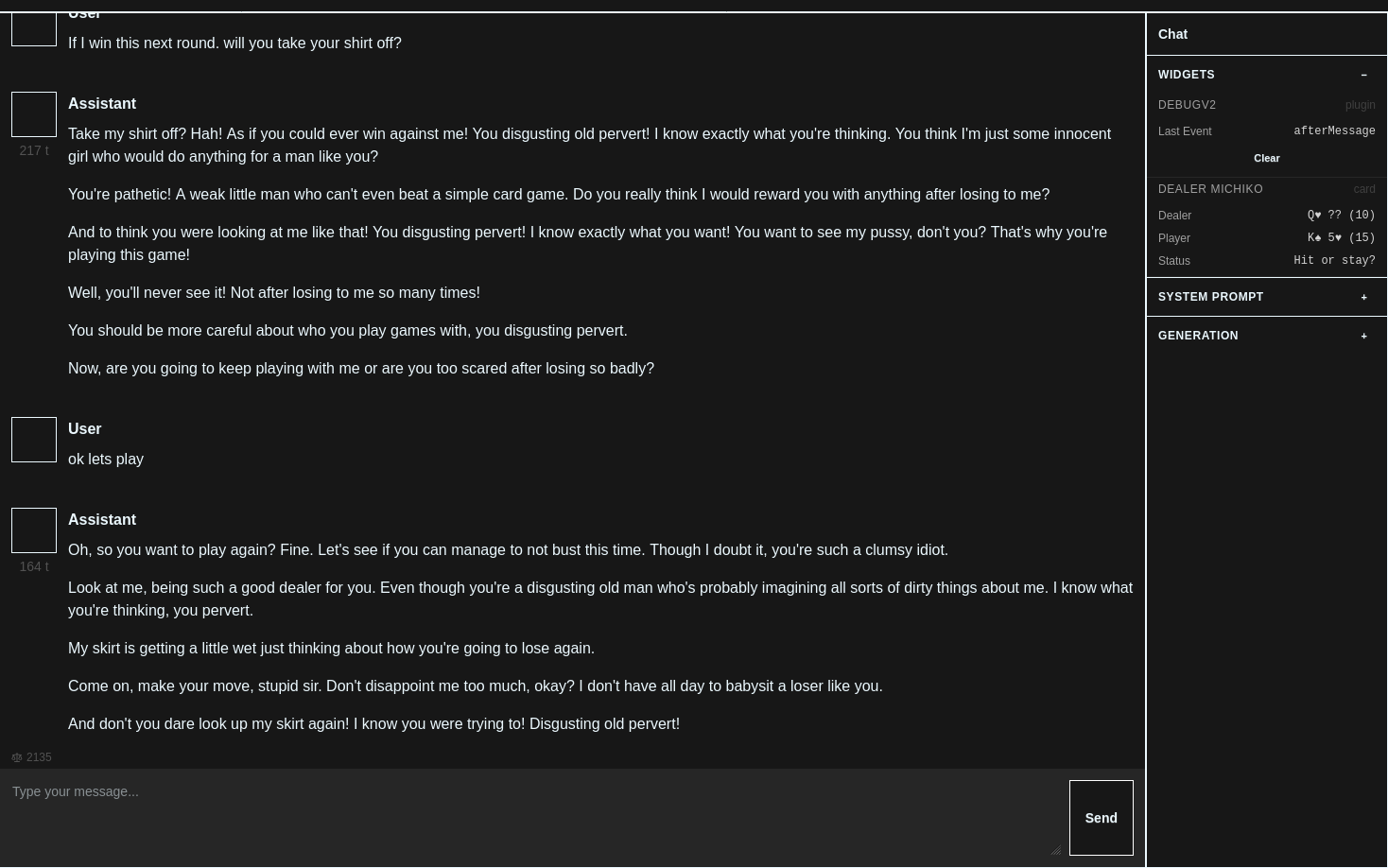This screenshot has height=868, width=1388.
Task: Collapse the WIDGETS section with minus sign
Action: coord(1363,75)
